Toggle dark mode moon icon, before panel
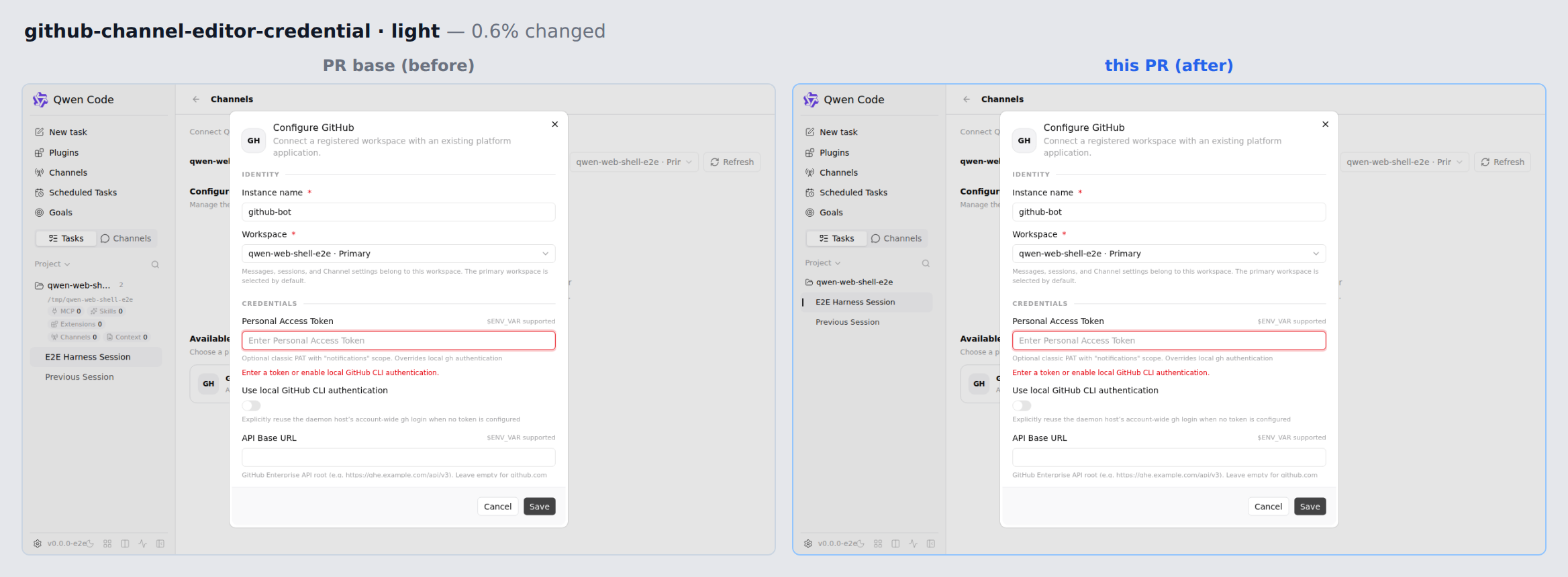 [90, 543]
